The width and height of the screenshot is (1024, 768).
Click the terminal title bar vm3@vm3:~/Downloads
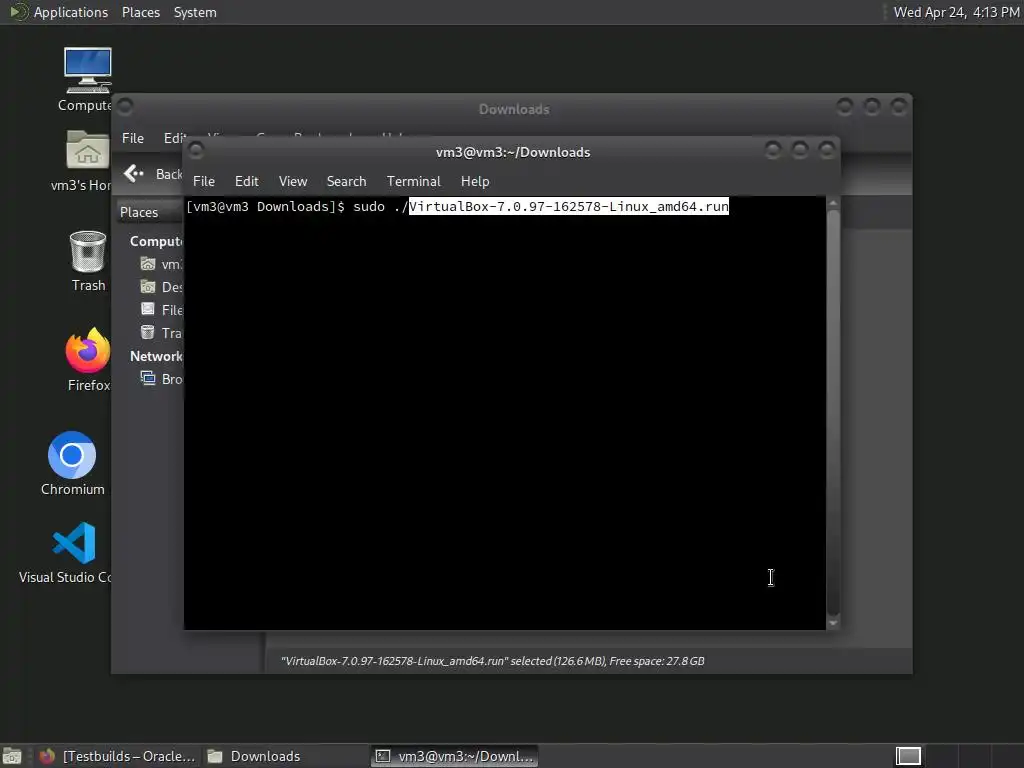[513, 152]
